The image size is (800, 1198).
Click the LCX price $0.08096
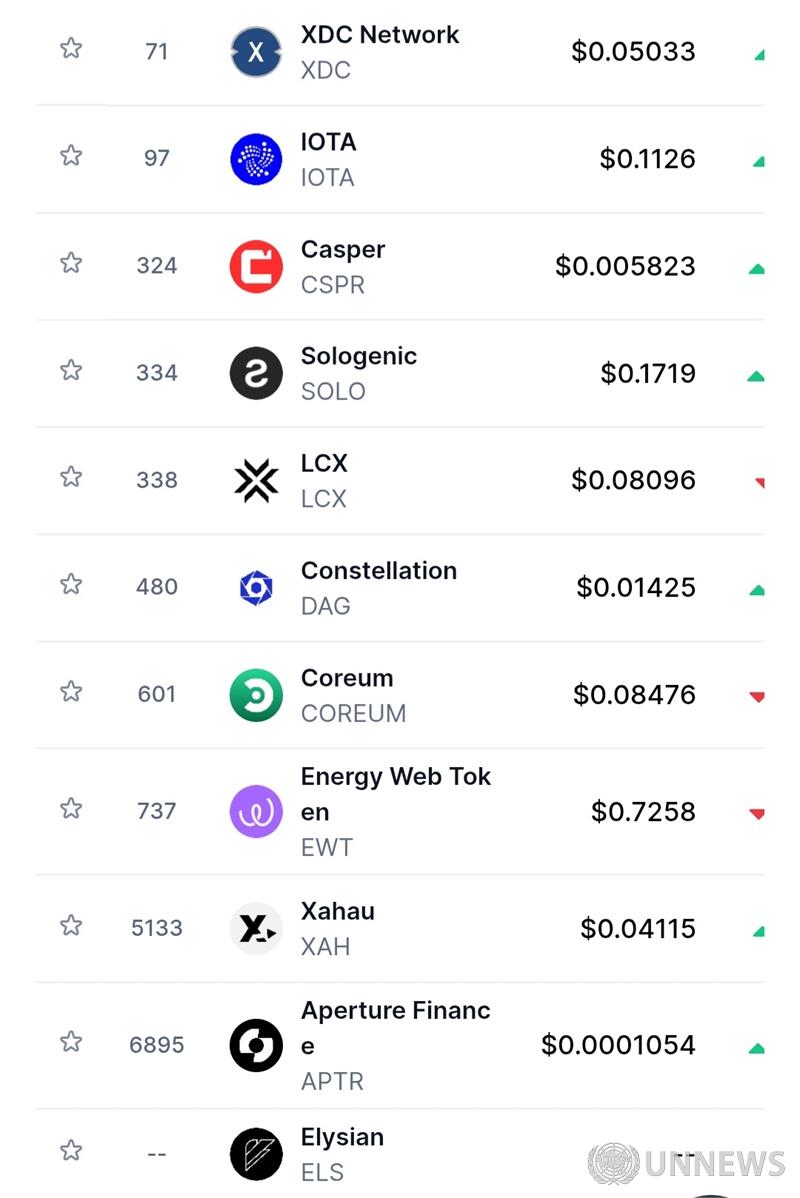[633, 480]
